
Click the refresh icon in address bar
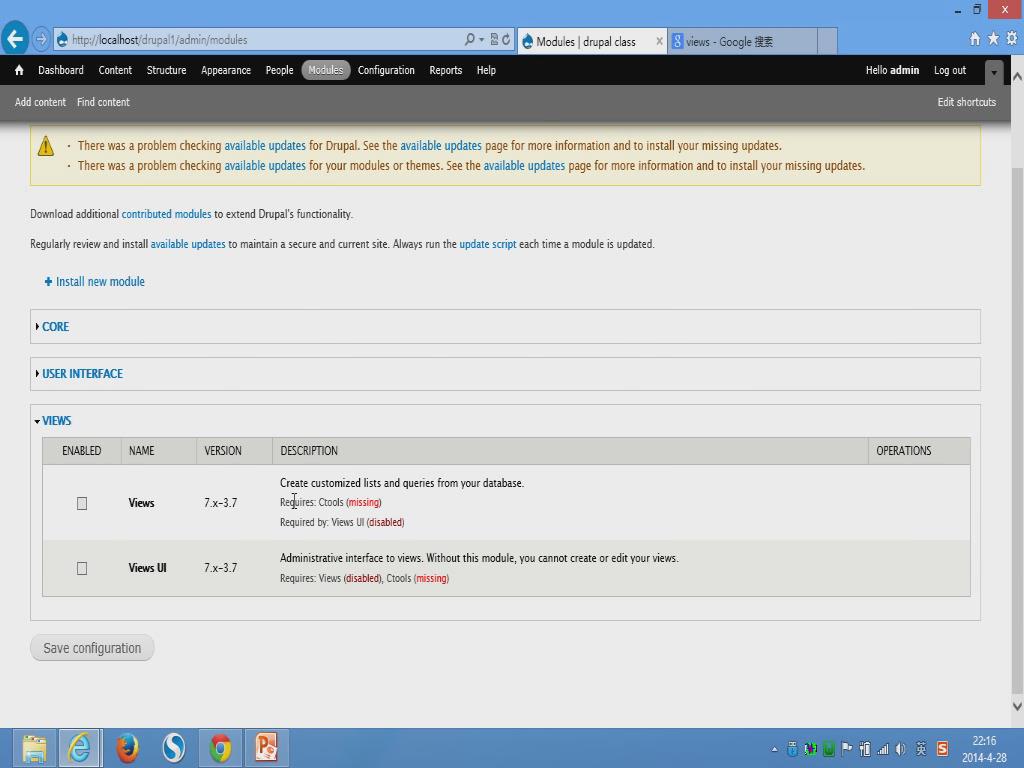[x=506, y=40]
